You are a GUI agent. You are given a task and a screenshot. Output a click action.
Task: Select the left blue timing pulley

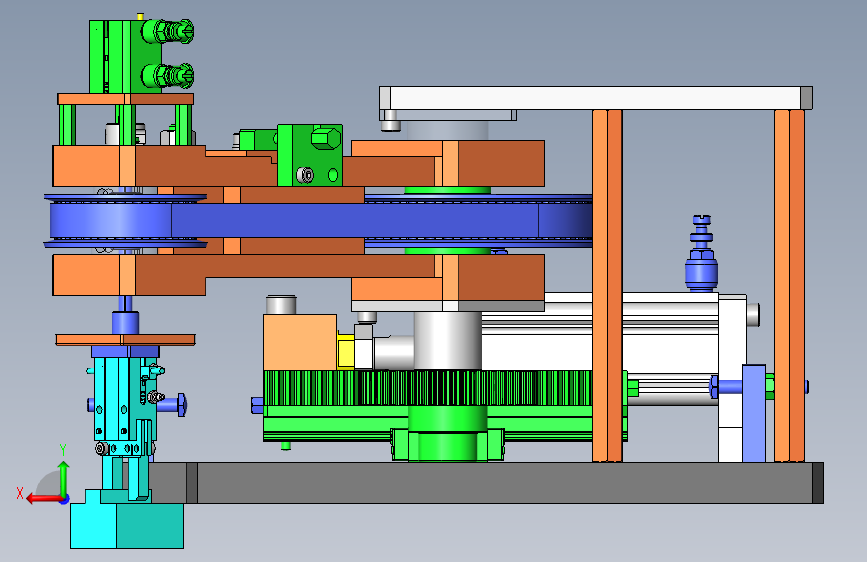(124, 220)
